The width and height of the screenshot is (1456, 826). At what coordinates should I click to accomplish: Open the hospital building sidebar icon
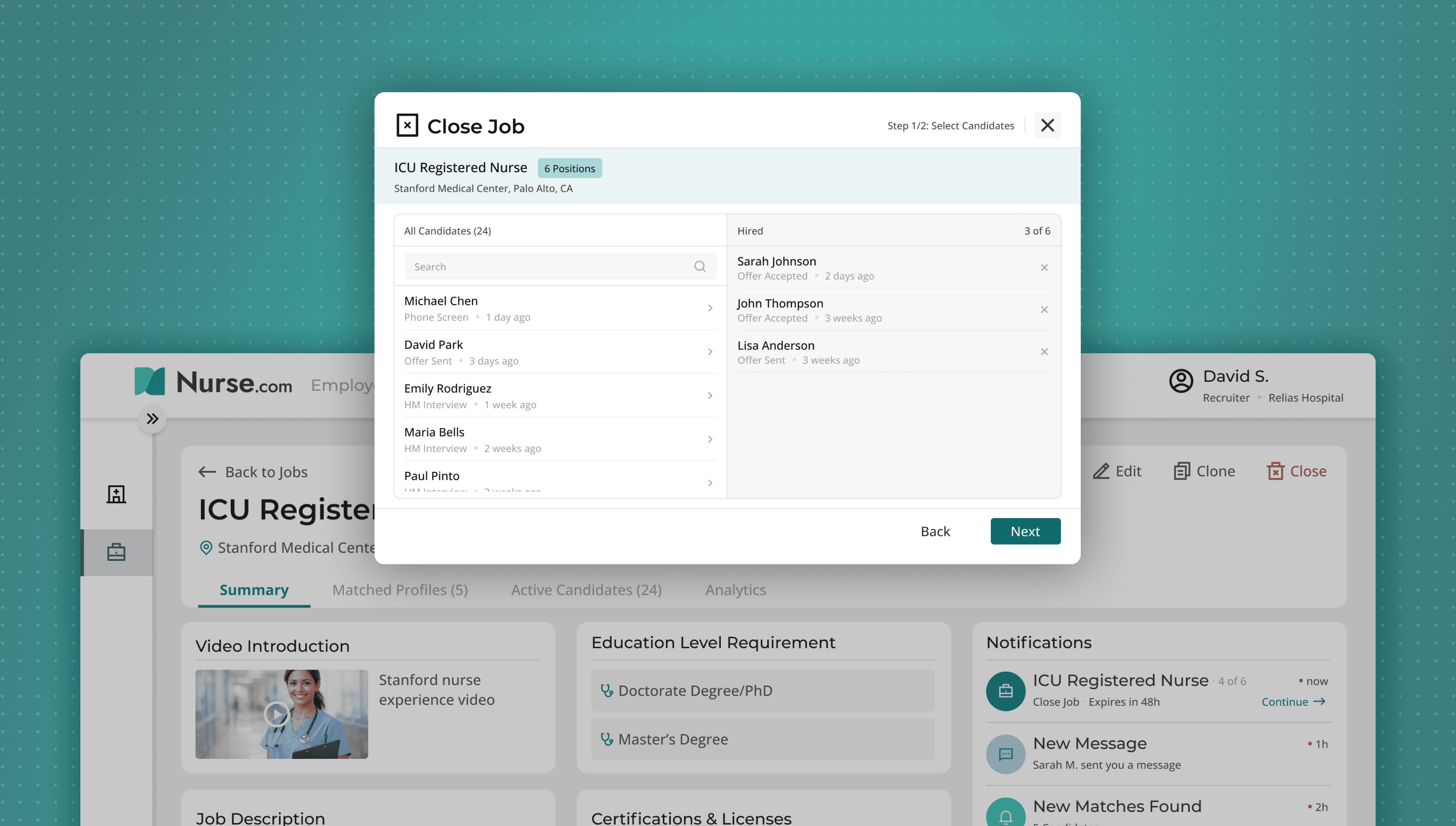[x=116, y=494]
